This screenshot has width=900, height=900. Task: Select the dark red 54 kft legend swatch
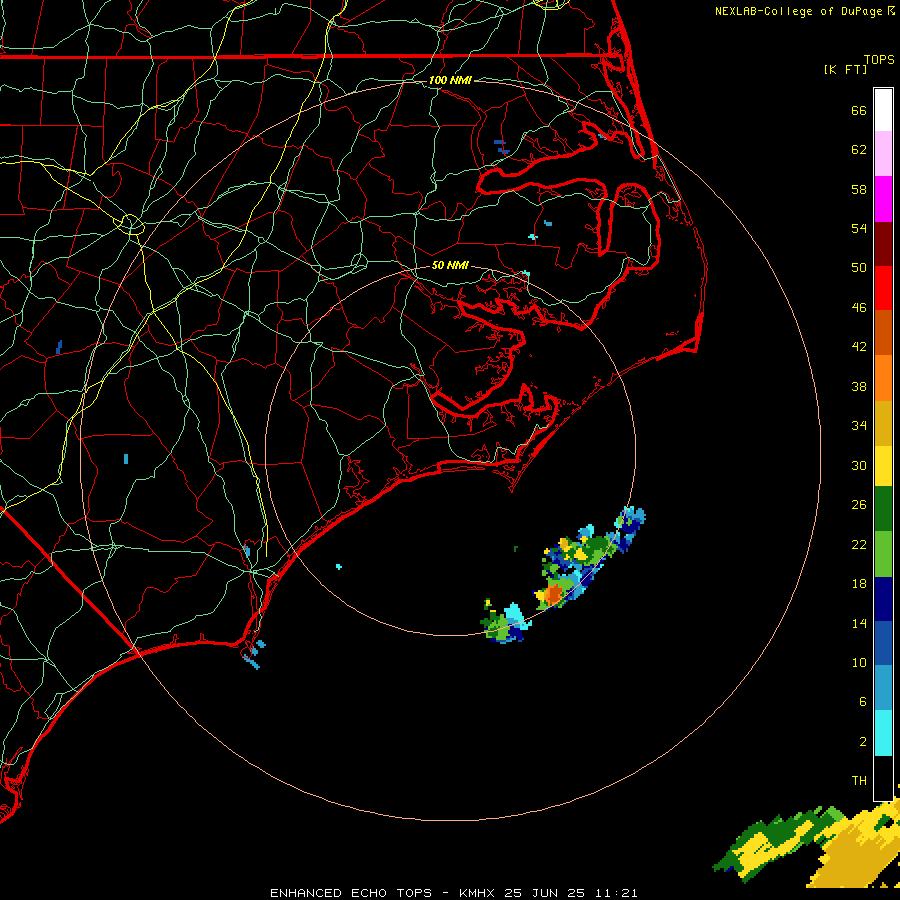(883, 243)
